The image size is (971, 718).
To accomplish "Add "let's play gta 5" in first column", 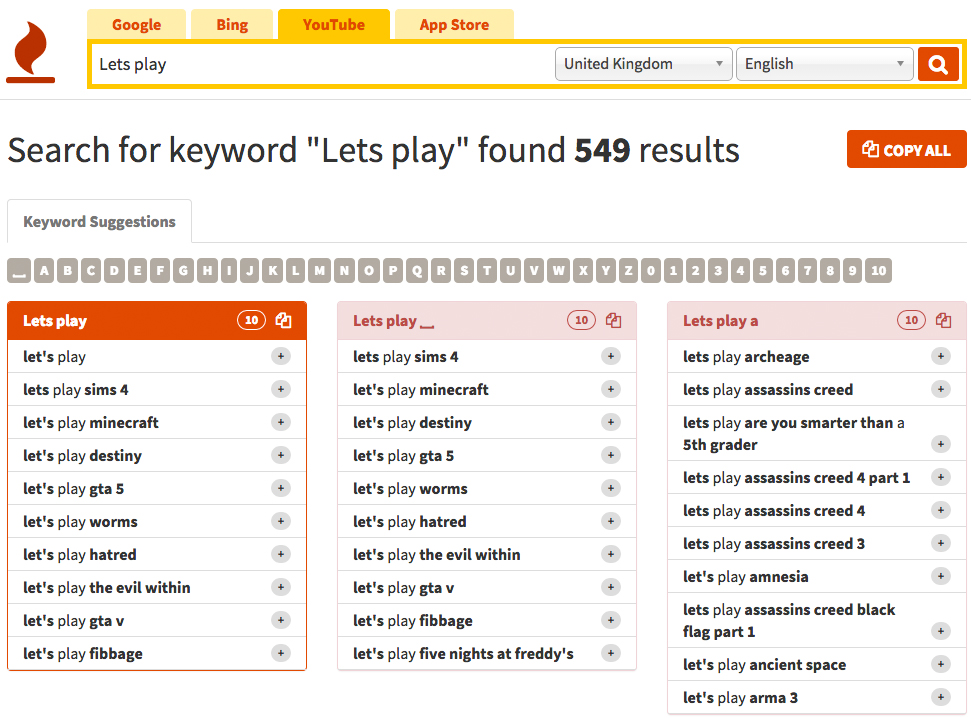I will (x=281, y=488).
